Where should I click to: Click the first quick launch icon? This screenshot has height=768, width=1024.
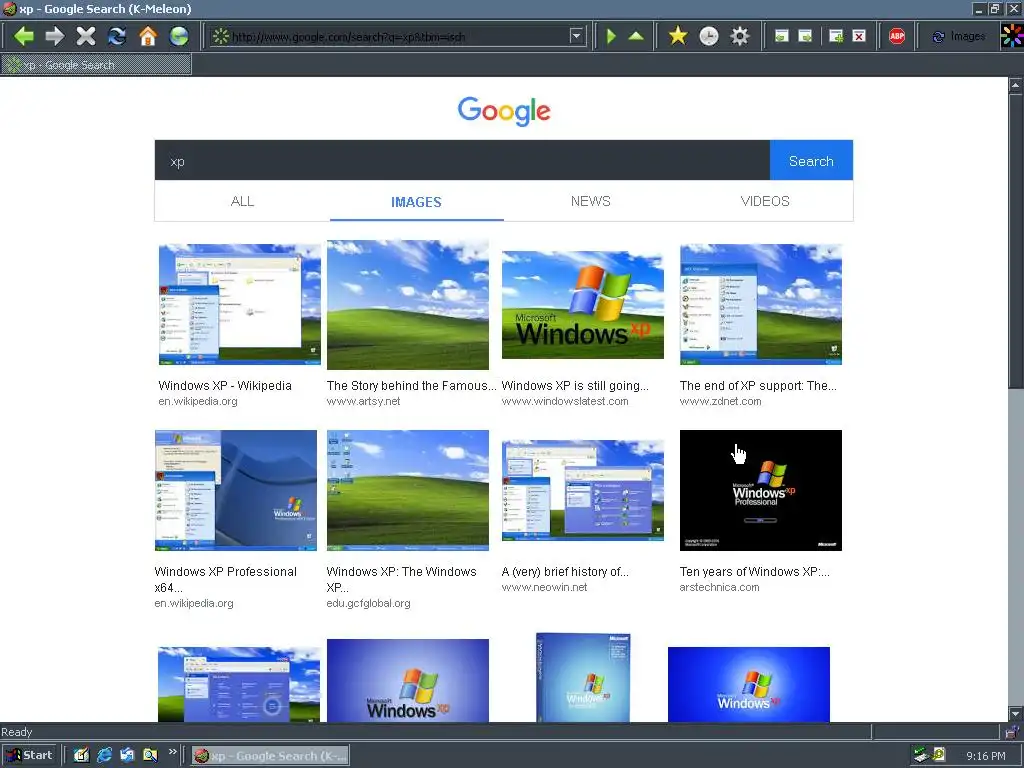81,756
